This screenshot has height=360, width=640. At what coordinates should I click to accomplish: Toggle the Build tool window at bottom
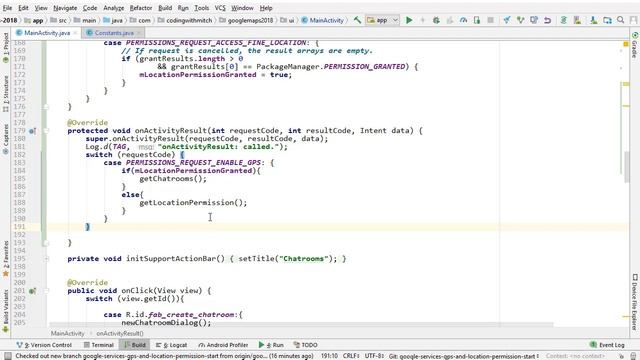pos(135,345)
